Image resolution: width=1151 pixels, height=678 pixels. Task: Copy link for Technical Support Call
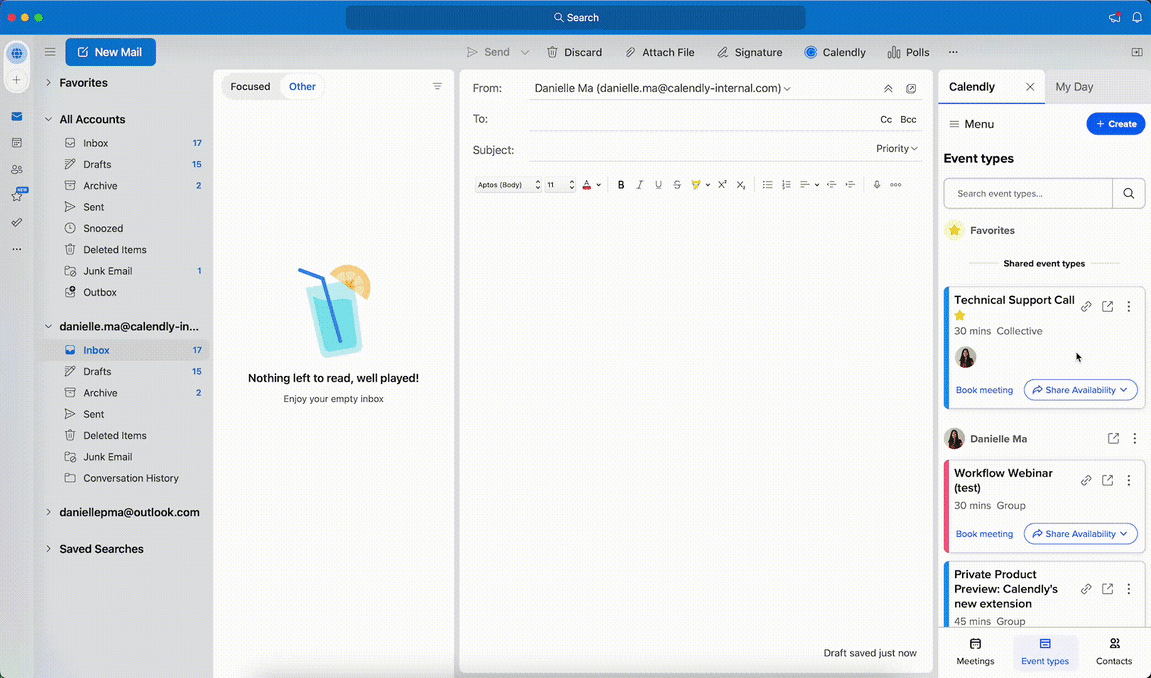tap(1086, 307)
